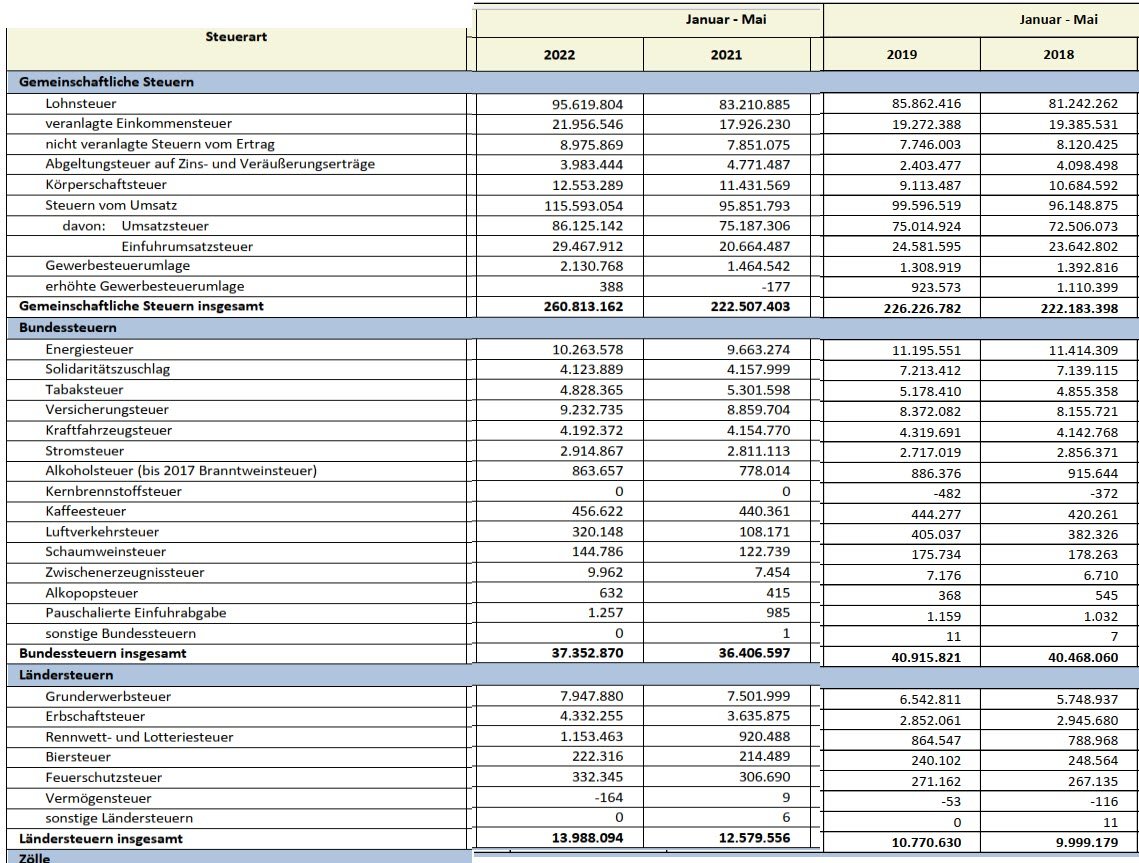Select the Energiesteuer row label

[89, 349]
